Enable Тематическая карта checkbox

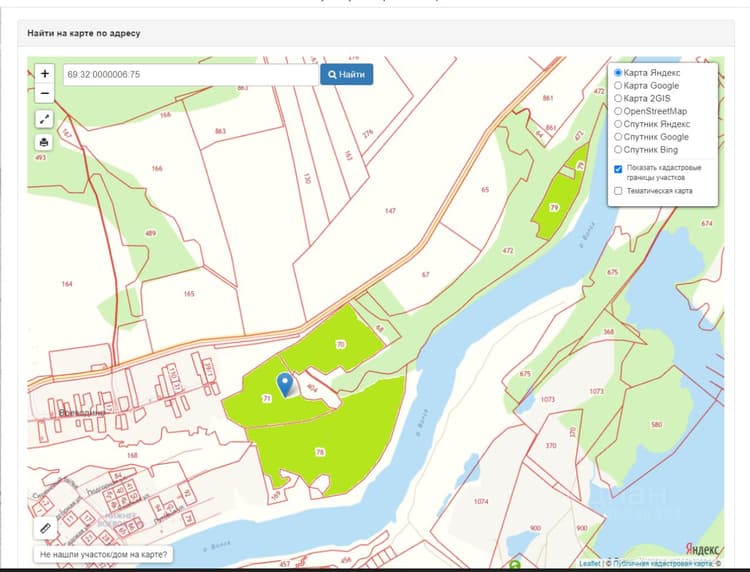click(618, 191)
